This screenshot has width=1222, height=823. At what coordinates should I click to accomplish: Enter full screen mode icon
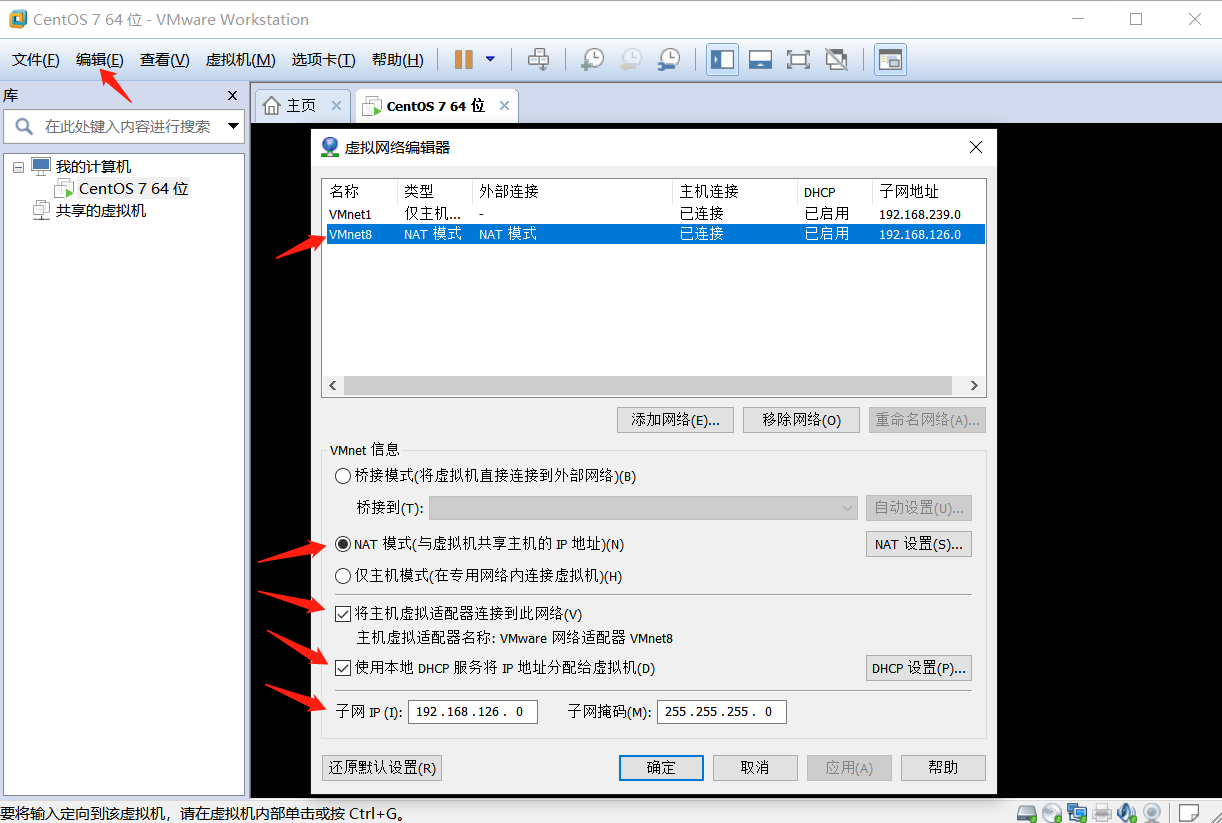click(798, 60)
